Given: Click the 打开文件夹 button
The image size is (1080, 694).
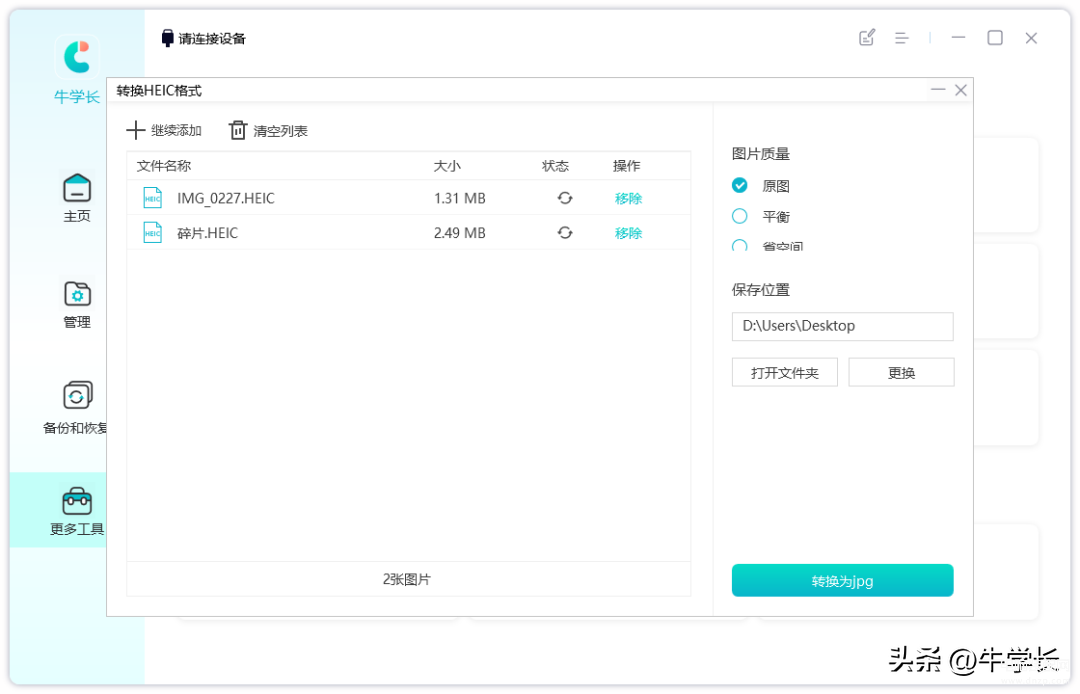Looking at the screenshot, I should point(784,372).
